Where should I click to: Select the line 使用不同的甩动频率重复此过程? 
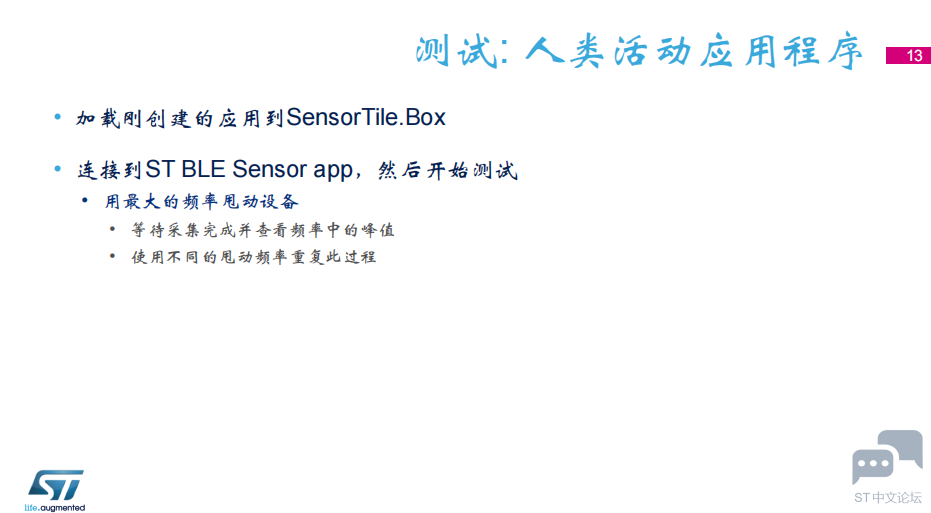tap(254, 257)
